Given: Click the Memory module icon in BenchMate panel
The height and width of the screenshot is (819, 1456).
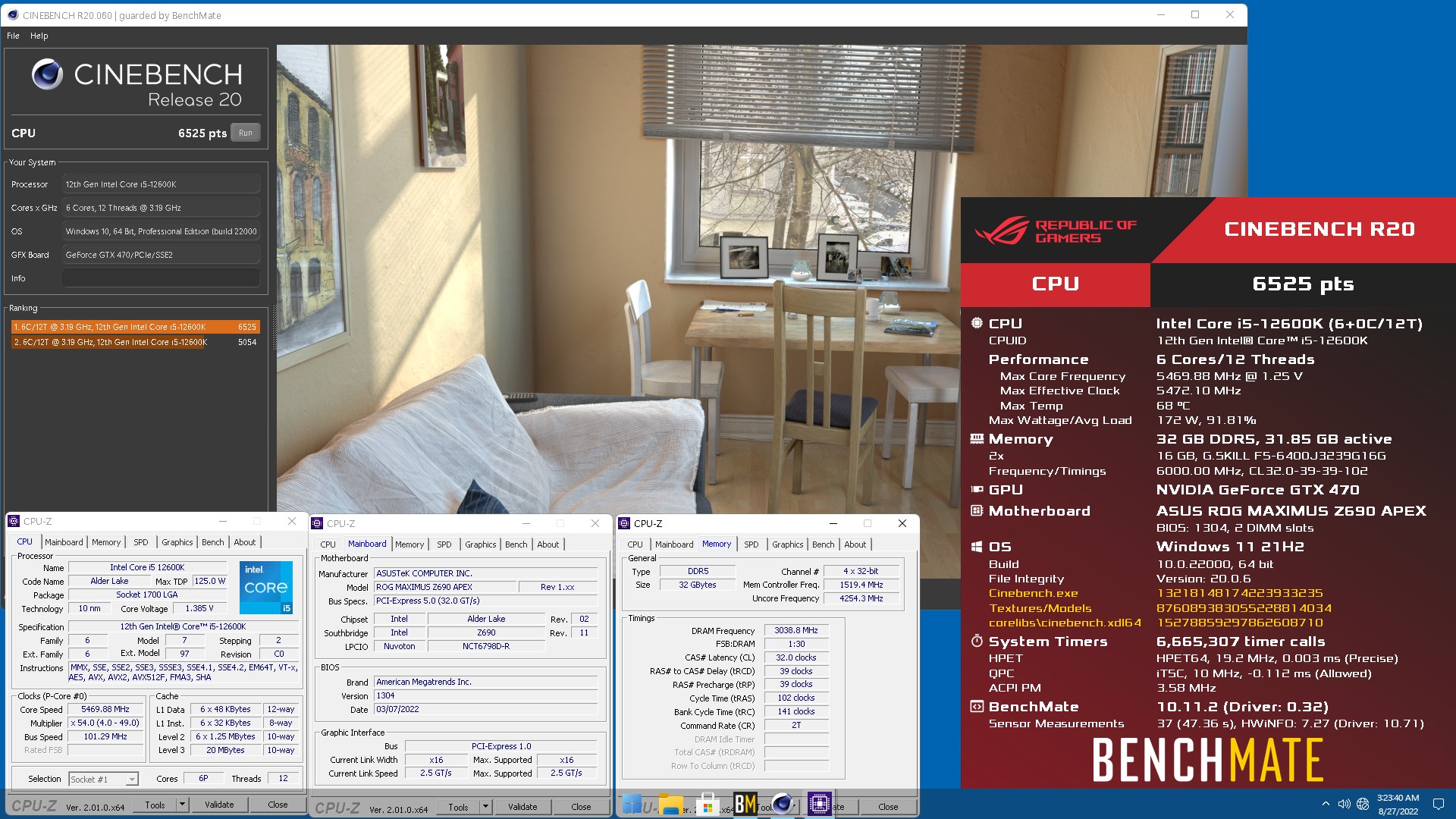Looking at the screenshot, I should coord(977,438).
